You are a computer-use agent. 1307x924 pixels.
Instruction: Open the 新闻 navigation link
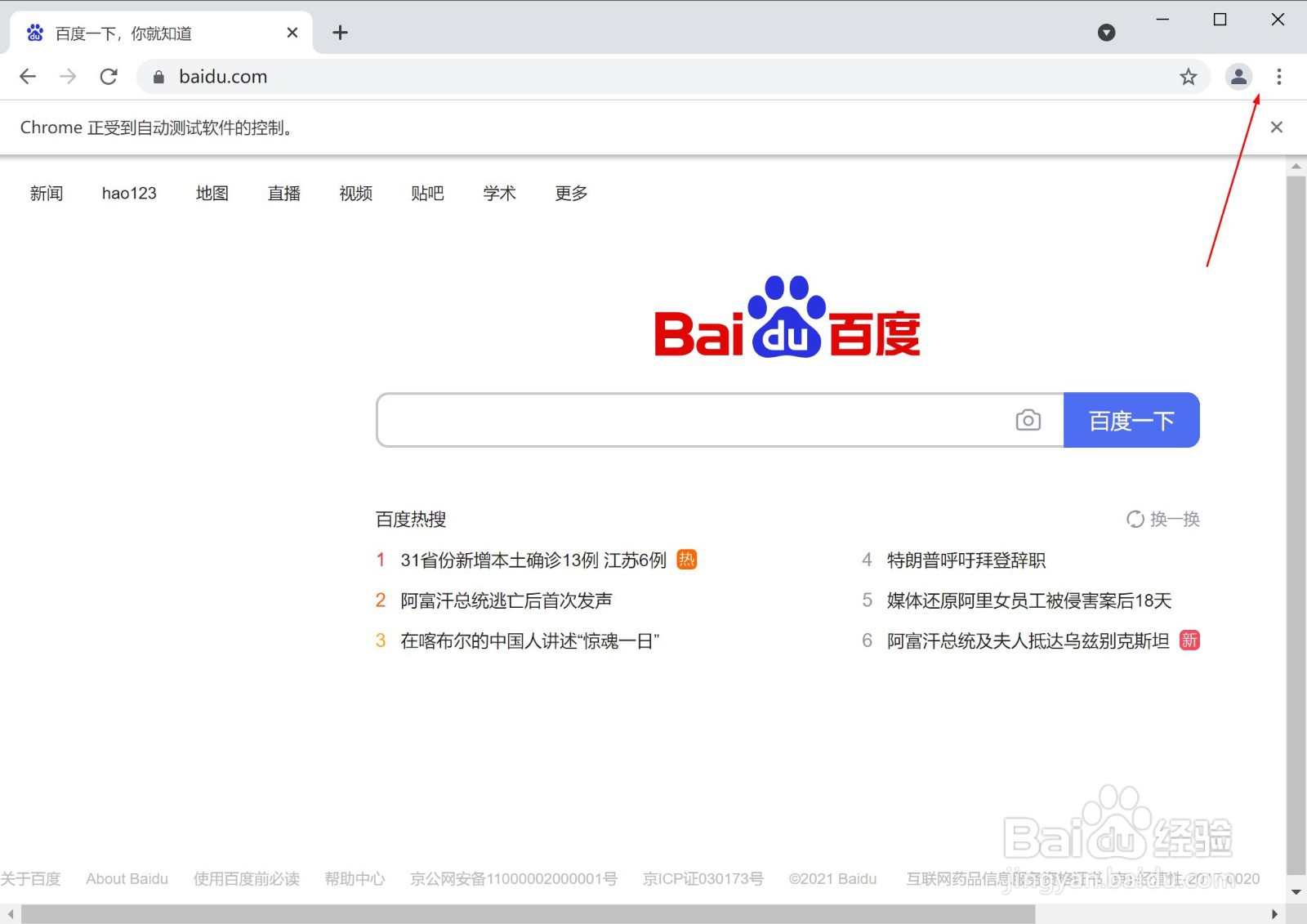click(x=47, y=194)
